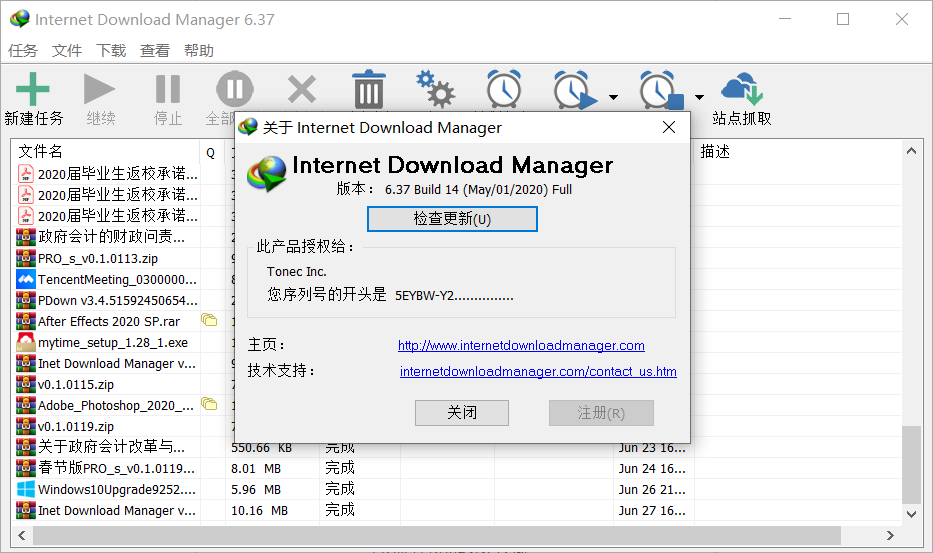Open the 帮助 menu

pyautogui.click(x=199, y=51)
